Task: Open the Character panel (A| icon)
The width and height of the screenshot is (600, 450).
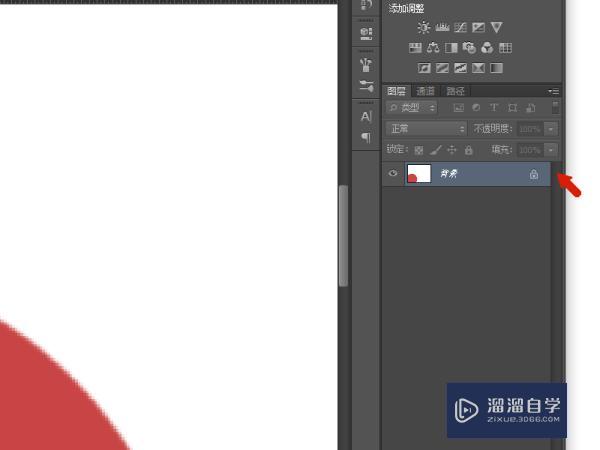Action: (x=366, y=116)
